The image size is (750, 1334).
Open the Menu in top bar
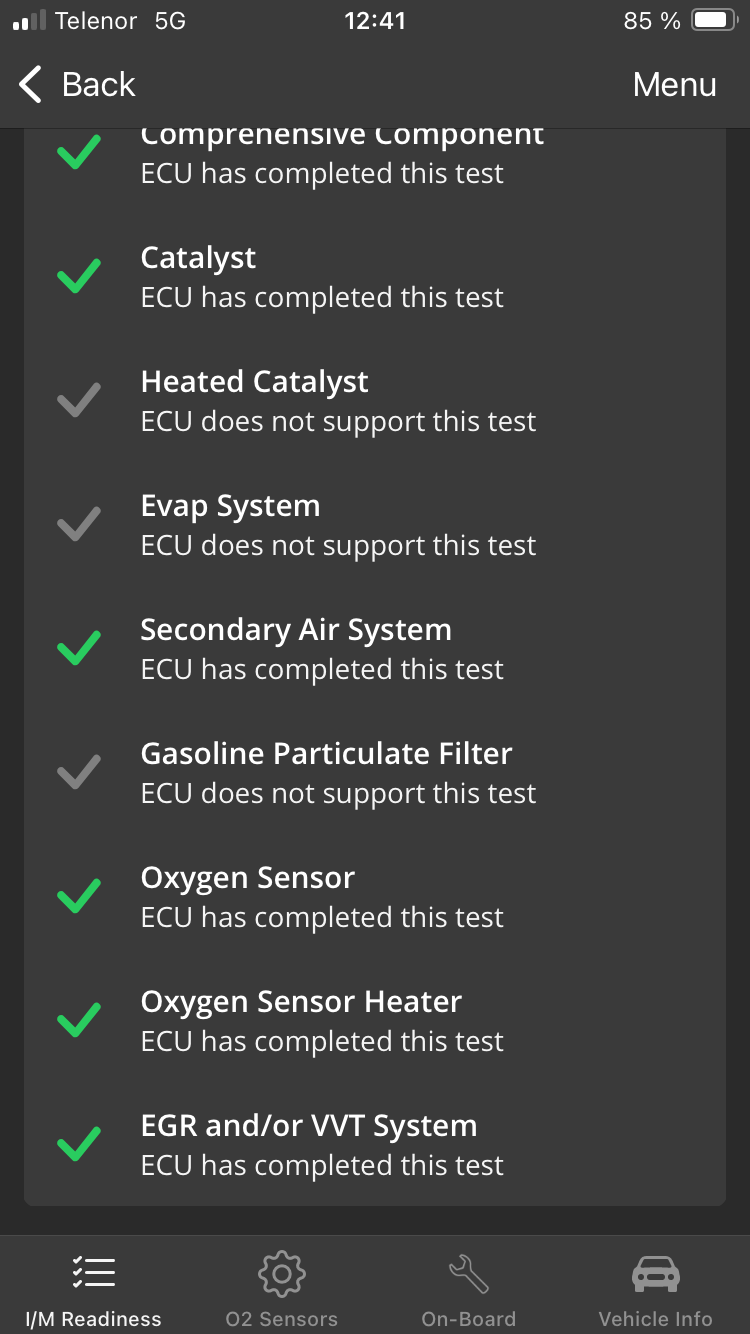click(674, 85)
